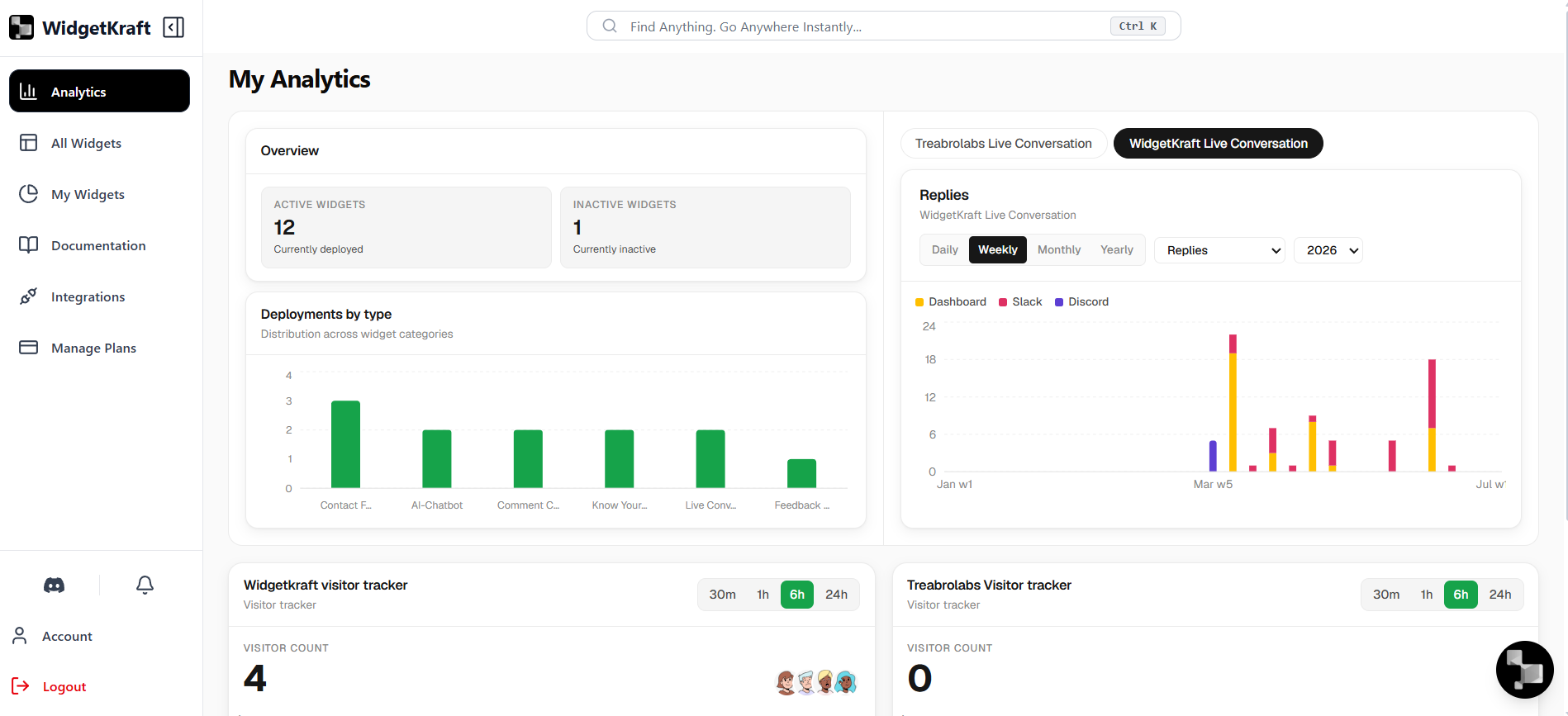
Task: Set Widgetkraft tracker to 24h
Action: (x=837, y=595)
